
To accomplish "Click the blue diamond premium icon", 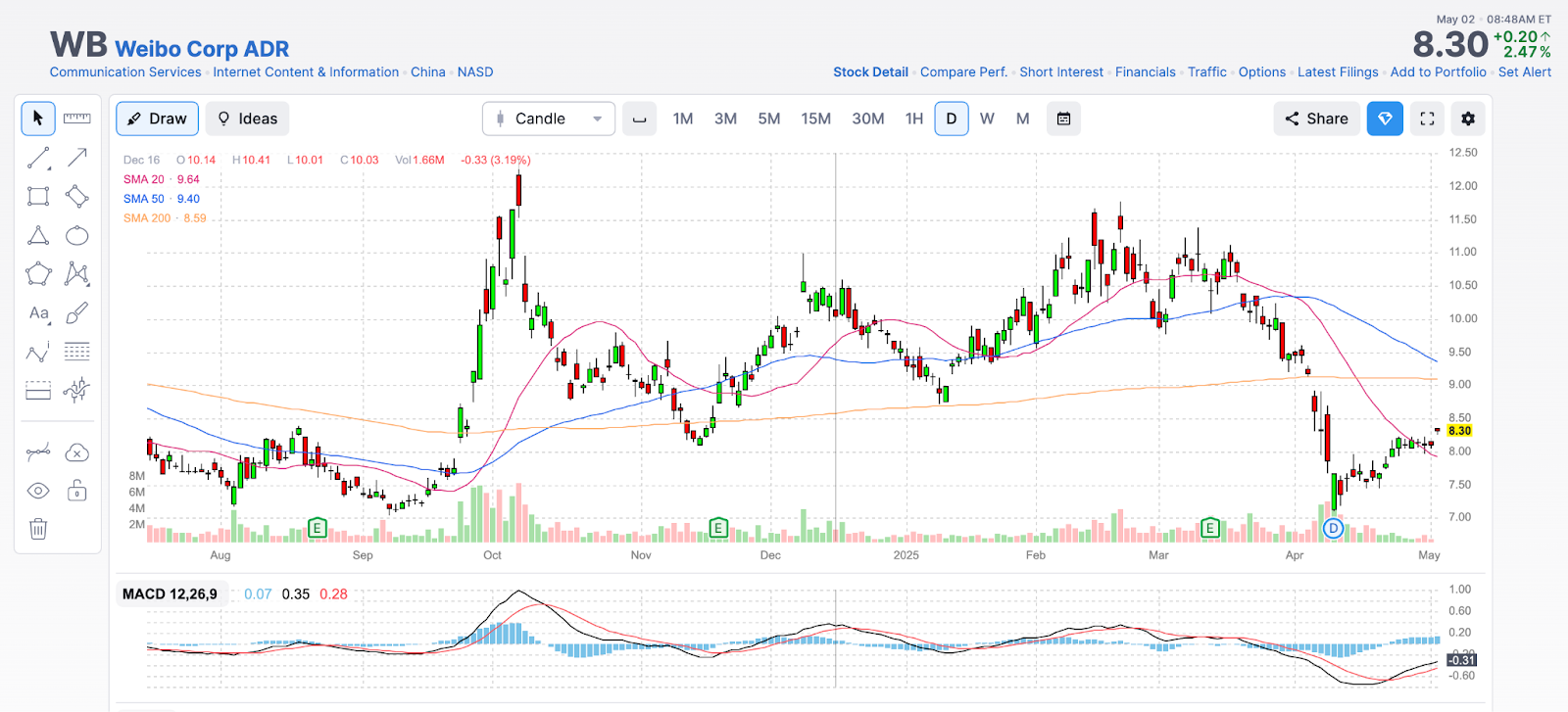I will [1385, 119].
